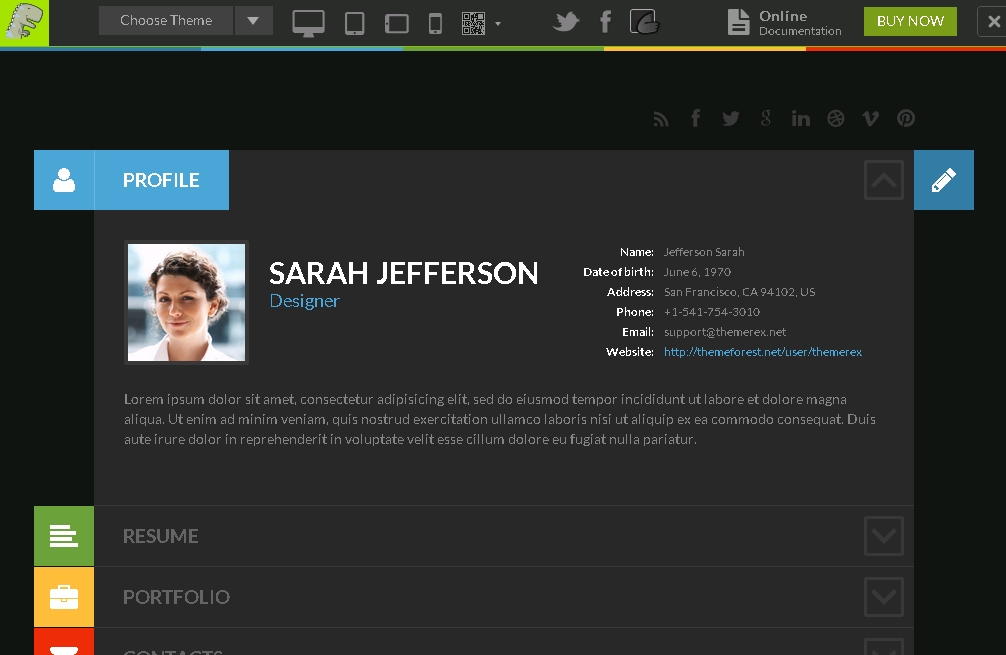
Task: Click the Vimeo social icon
Action: click(x=870, y=118)
